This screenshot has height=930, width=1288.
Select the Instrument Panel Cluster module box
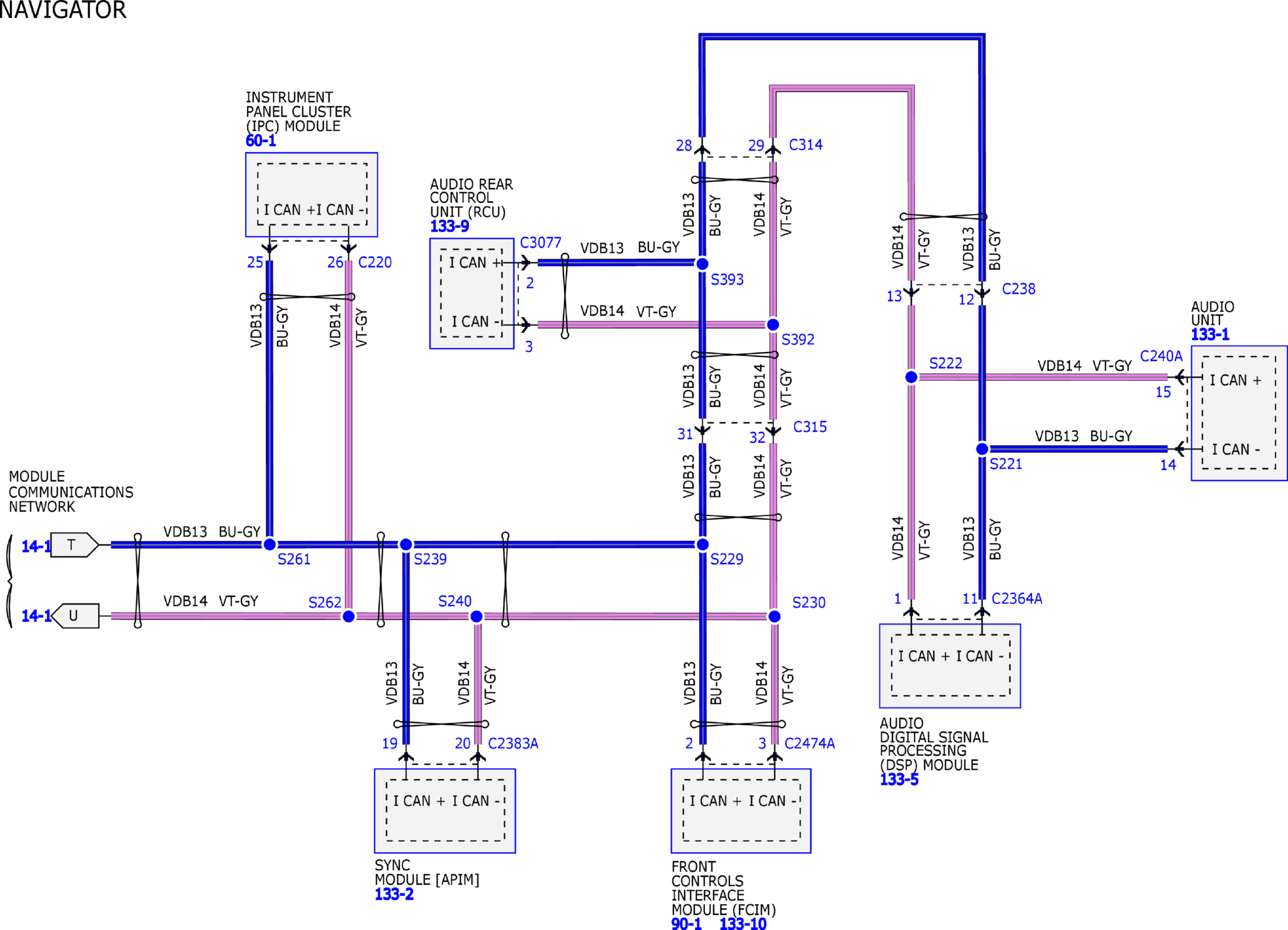[x=311, y=194]
